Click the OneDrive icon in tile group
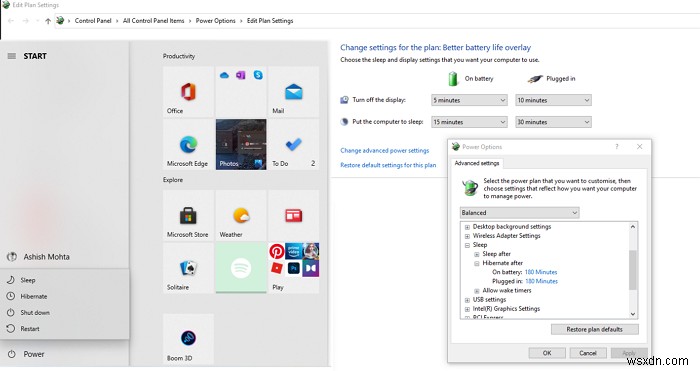This screenshot has width=700, height=371. (224, 75)
